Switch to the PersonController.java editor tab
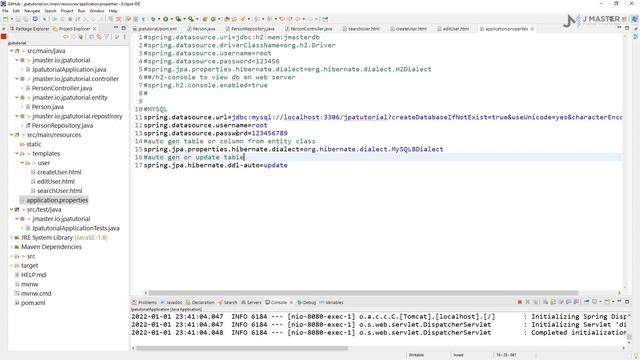Viewport: 640px width, 360px height. pyautogui.click(x=309, y=29)
